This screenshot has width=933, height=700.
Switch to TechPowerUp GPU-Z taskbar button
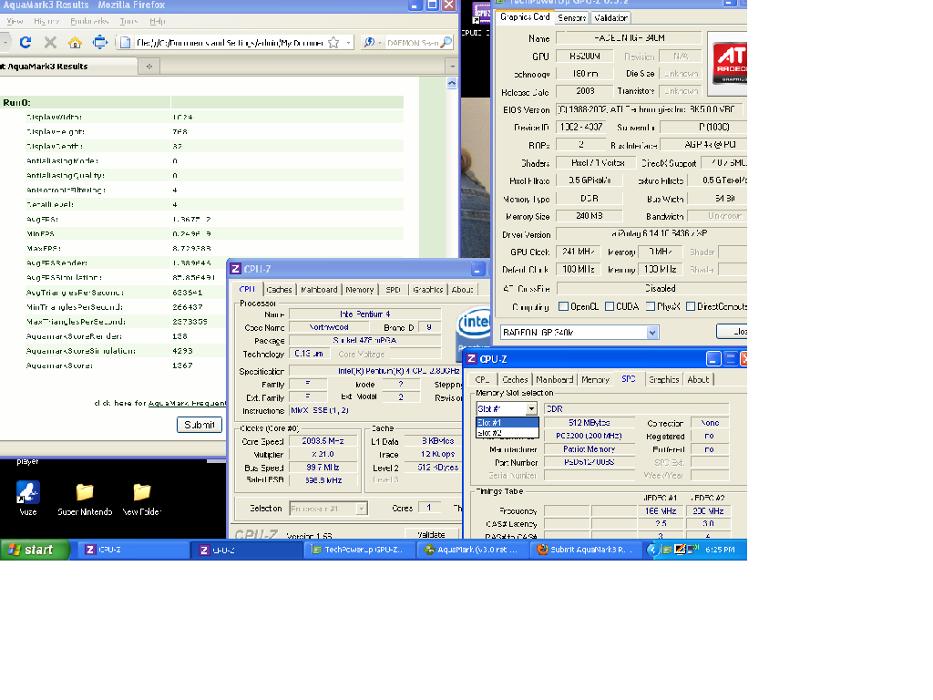359,549
